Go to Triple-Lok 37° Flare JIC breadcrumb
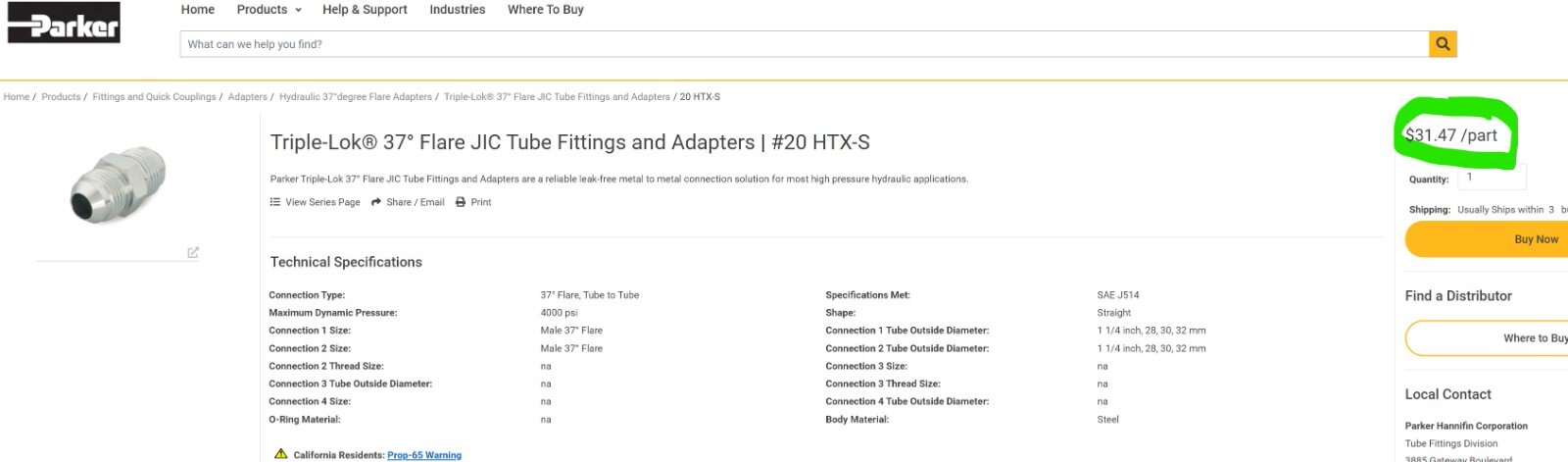1568x462 pixels. [557, 97]
